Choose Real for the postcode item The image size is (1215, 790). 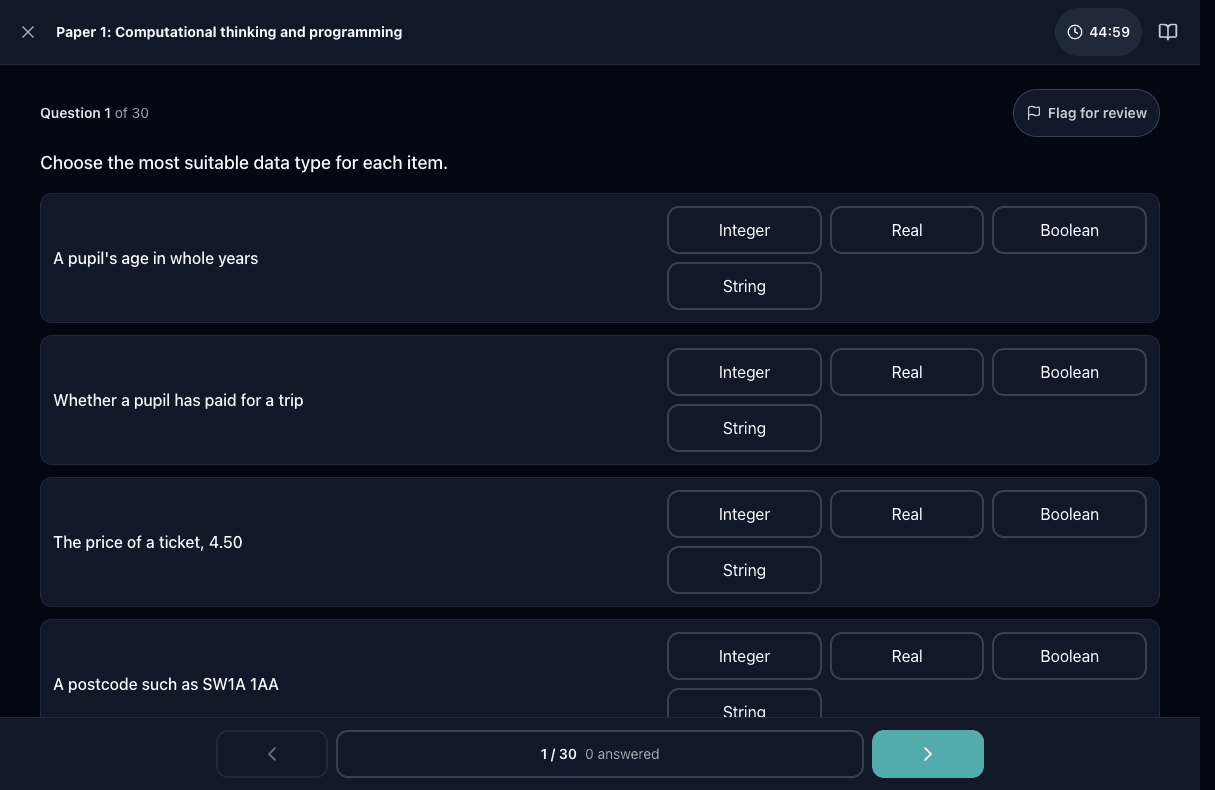[x=907, y=656]
